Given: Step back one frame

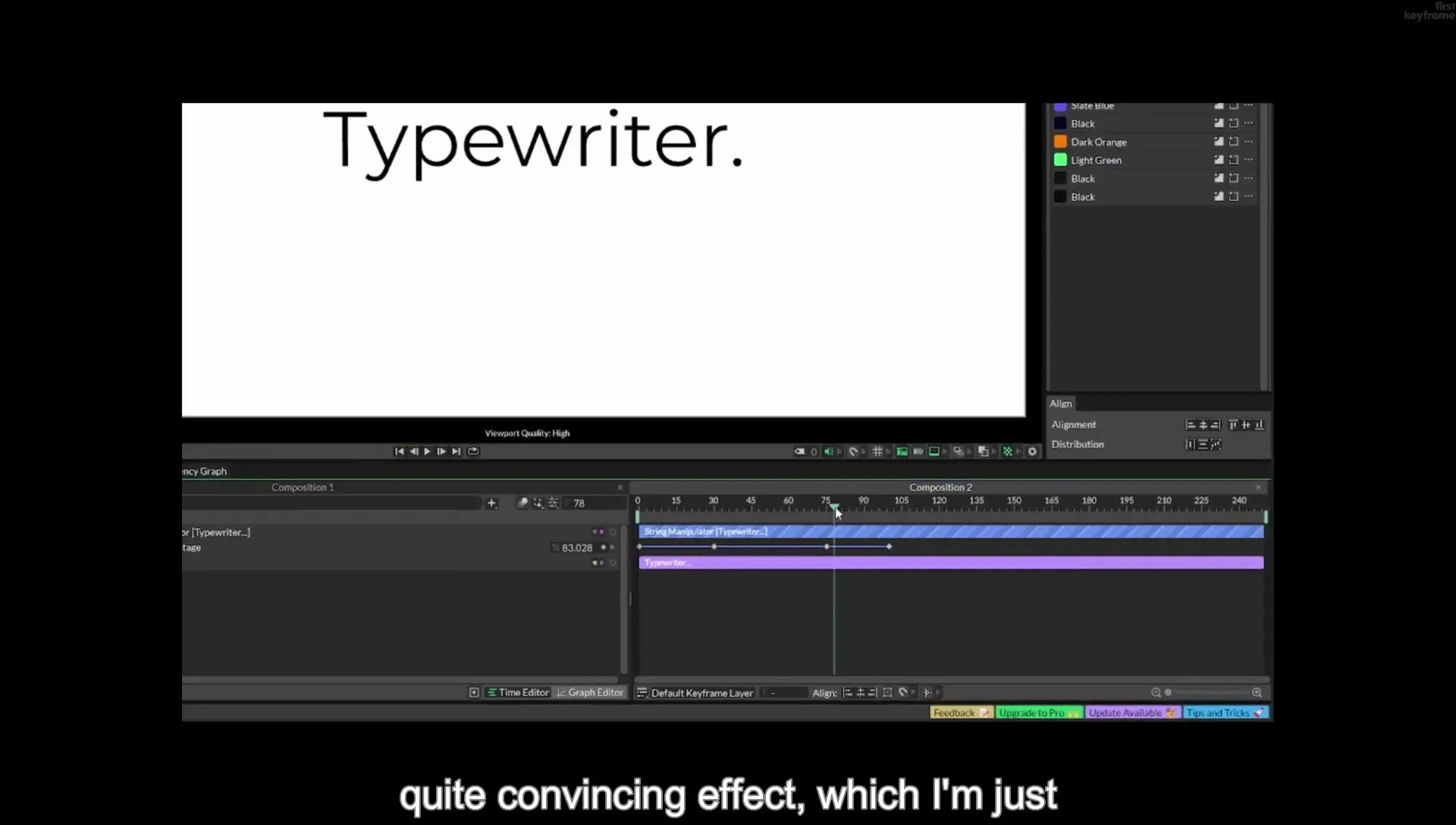Looking at the screenshot, I should [x=413, y=451].
